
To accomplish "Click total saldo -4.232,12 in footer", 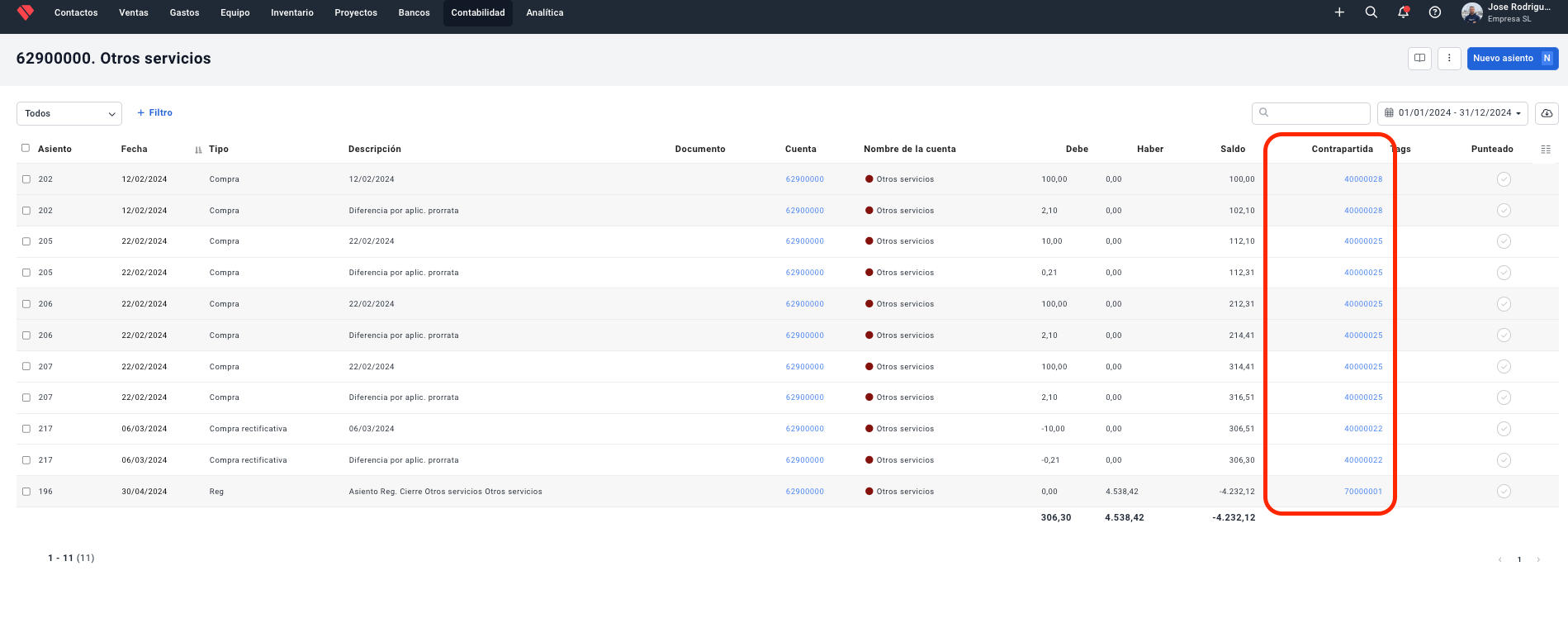I will pos(1234,518).
